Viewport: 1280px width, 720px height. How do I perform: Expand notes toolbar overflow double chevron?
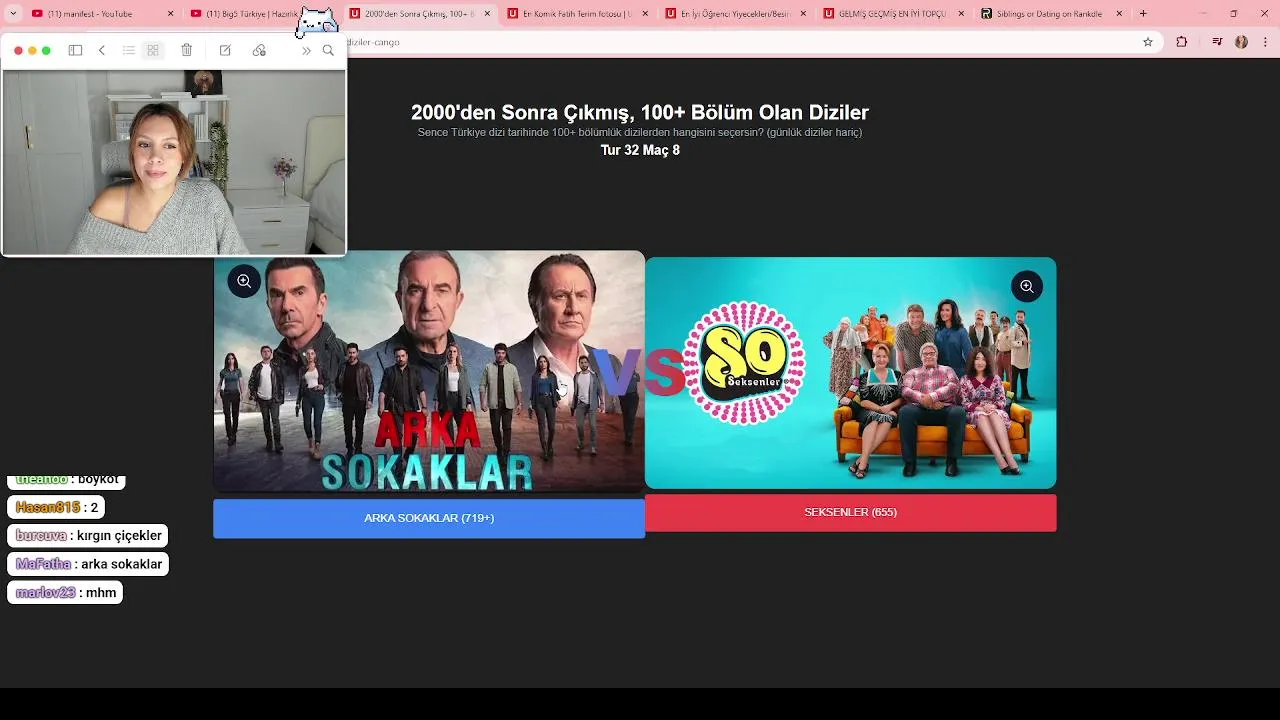[x=306, y=50]
